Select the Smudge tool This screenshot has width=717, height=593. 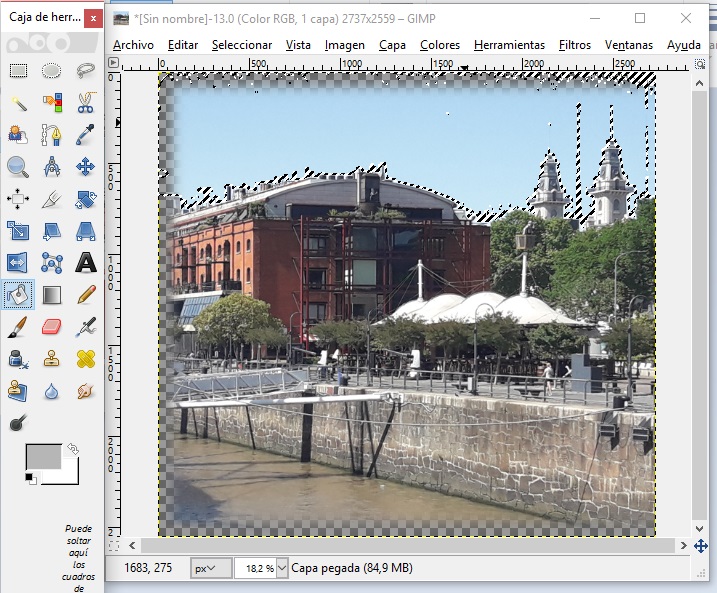pyautogui.click(x=86, y=391)
